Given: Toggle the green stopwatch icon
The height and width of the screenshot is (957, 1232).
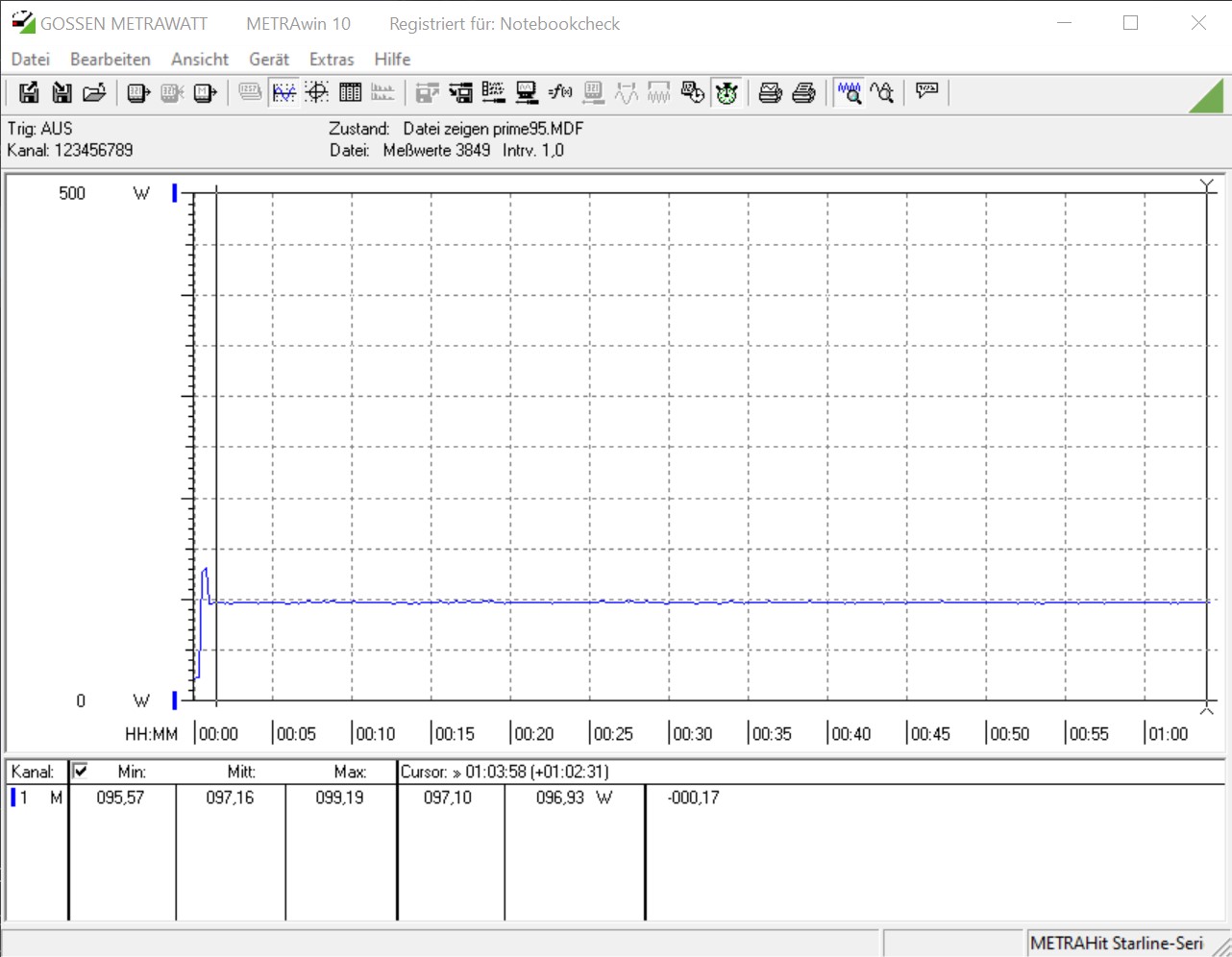Looking at the screenshot, I should click(x=727, y=92).
